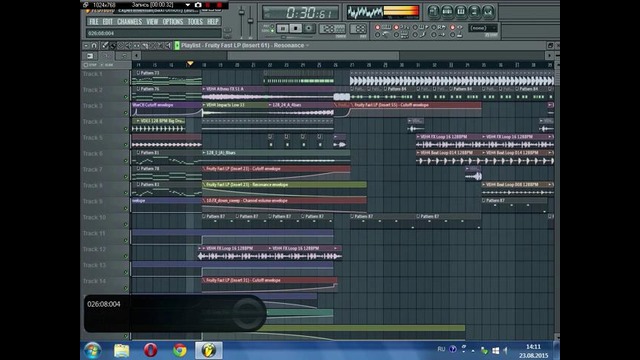Take a snapshot with recorder camera icon
640x360 pixels.
(x=198, y=5)
